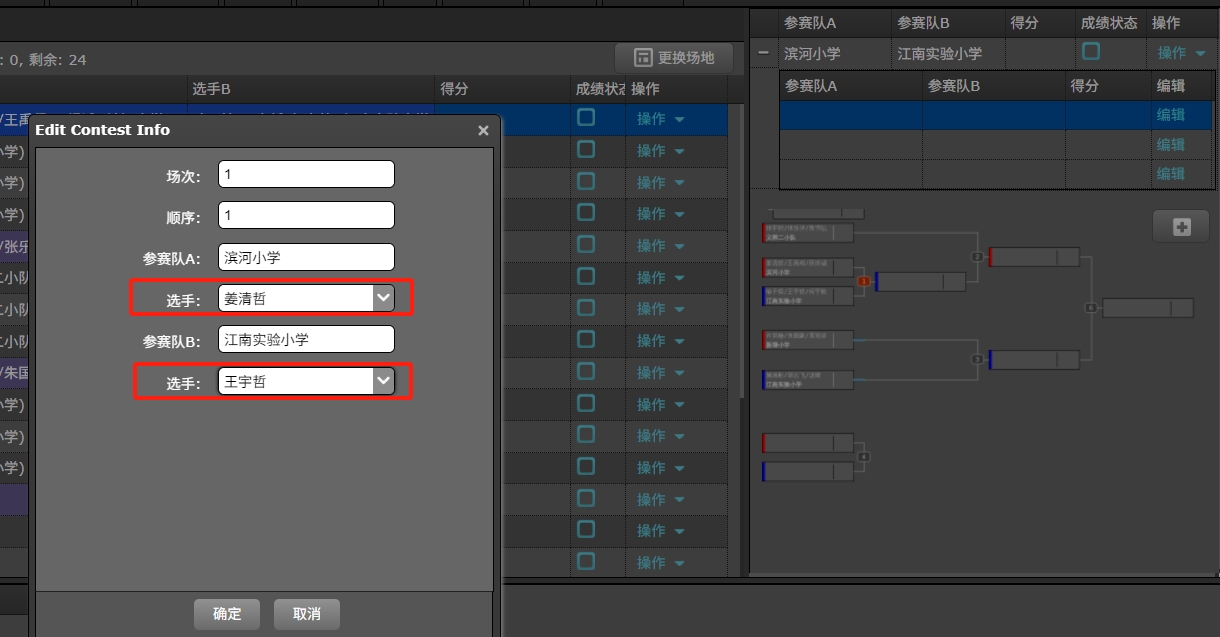The width and height of the screenshot is (1220, 637).
Task: Click the X icon on Edit Contest Info
Action: (x=483, y=130)
